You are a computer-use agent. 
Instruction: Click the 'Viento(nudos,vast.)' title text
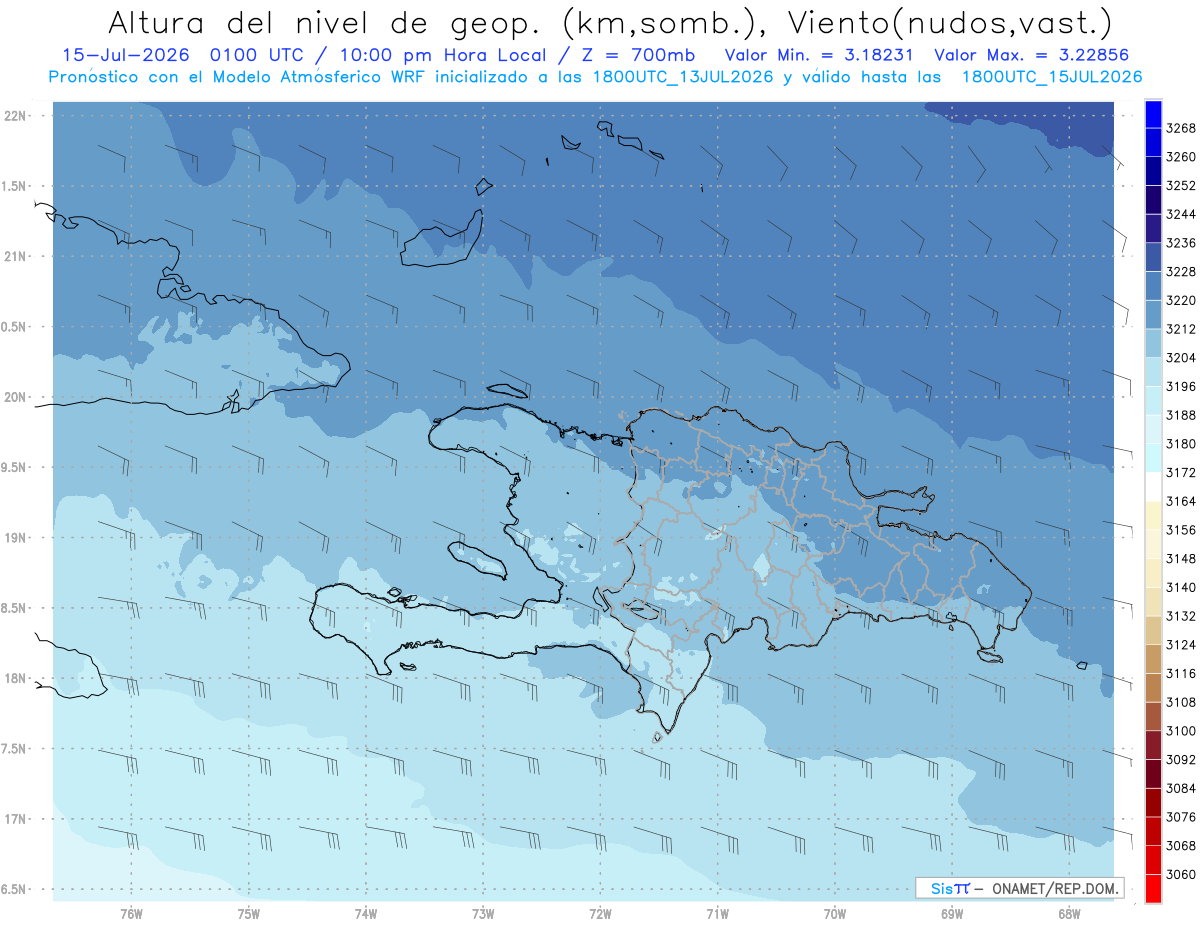click(951, 21)
